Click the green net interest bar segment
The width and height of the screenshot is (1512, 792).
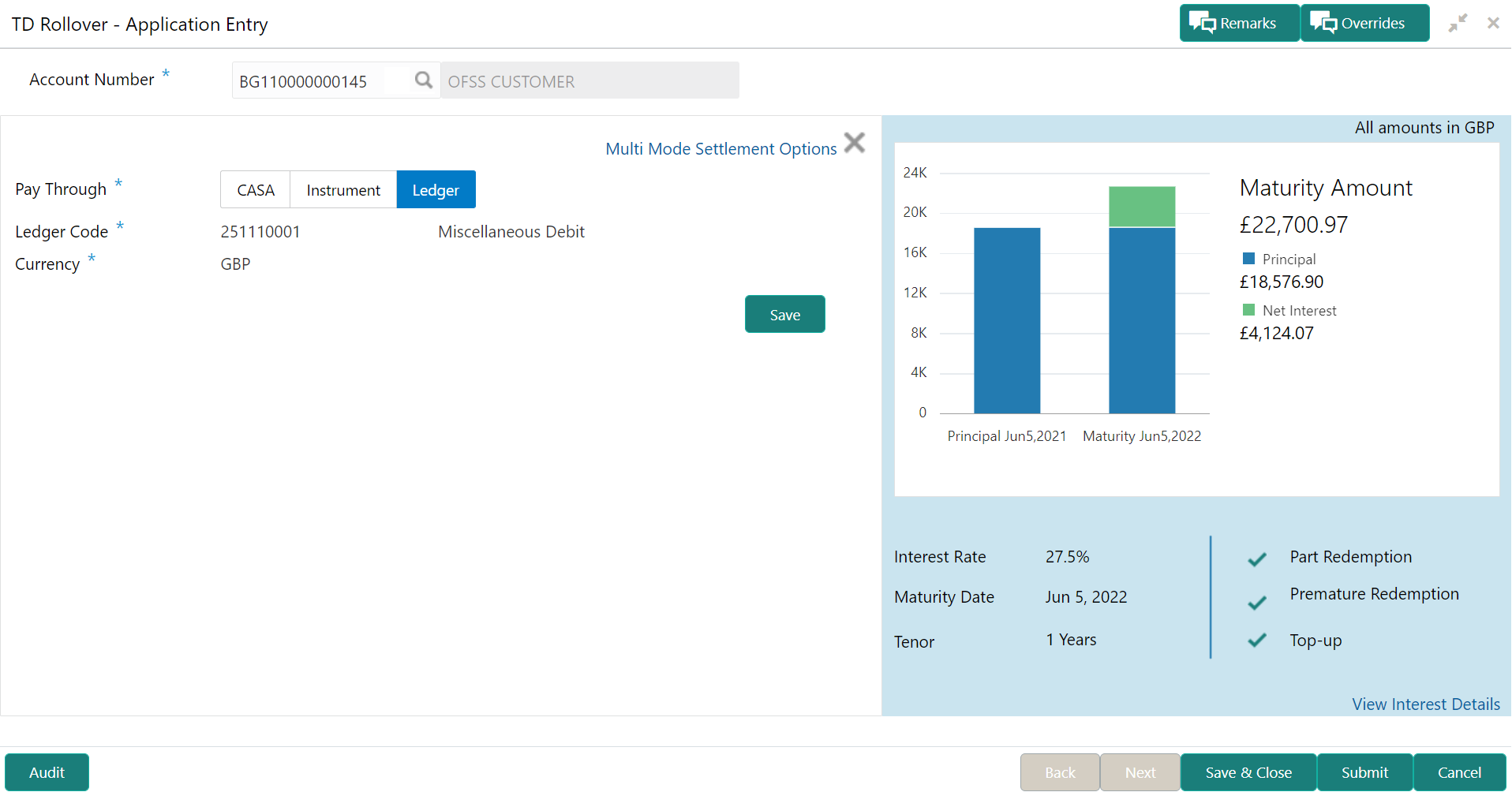tap(1142, 207)
